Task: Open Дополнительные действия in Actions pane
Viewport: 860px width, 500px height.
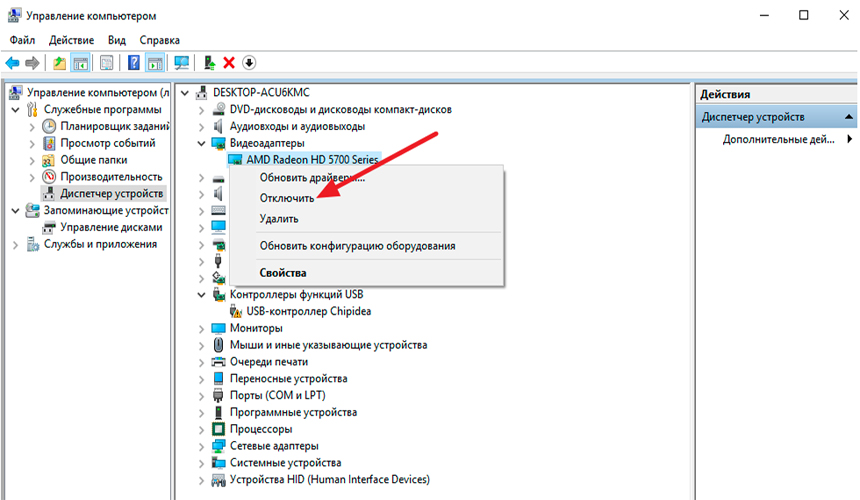Action: tap(779, 139)
